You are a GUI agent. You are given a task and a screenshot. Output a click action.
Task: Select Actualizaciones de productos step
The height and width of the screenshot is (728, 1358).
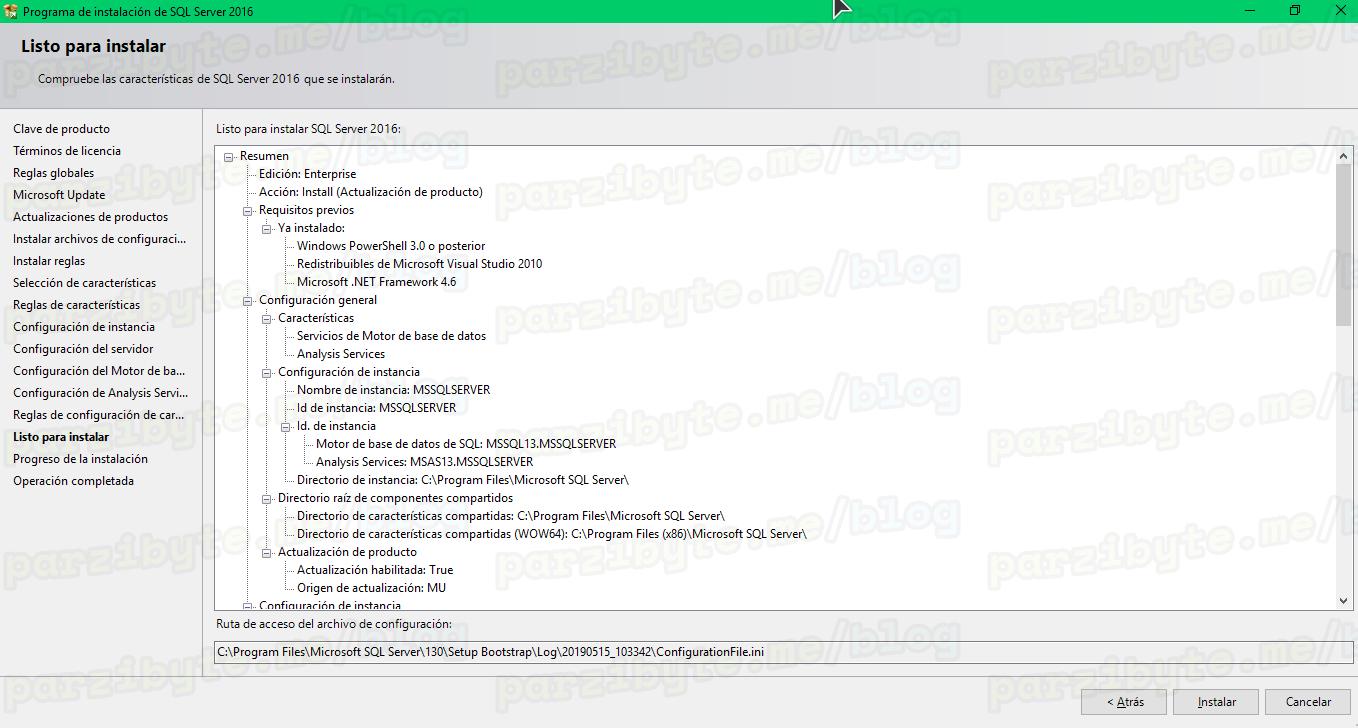click(x=90, y=217)
